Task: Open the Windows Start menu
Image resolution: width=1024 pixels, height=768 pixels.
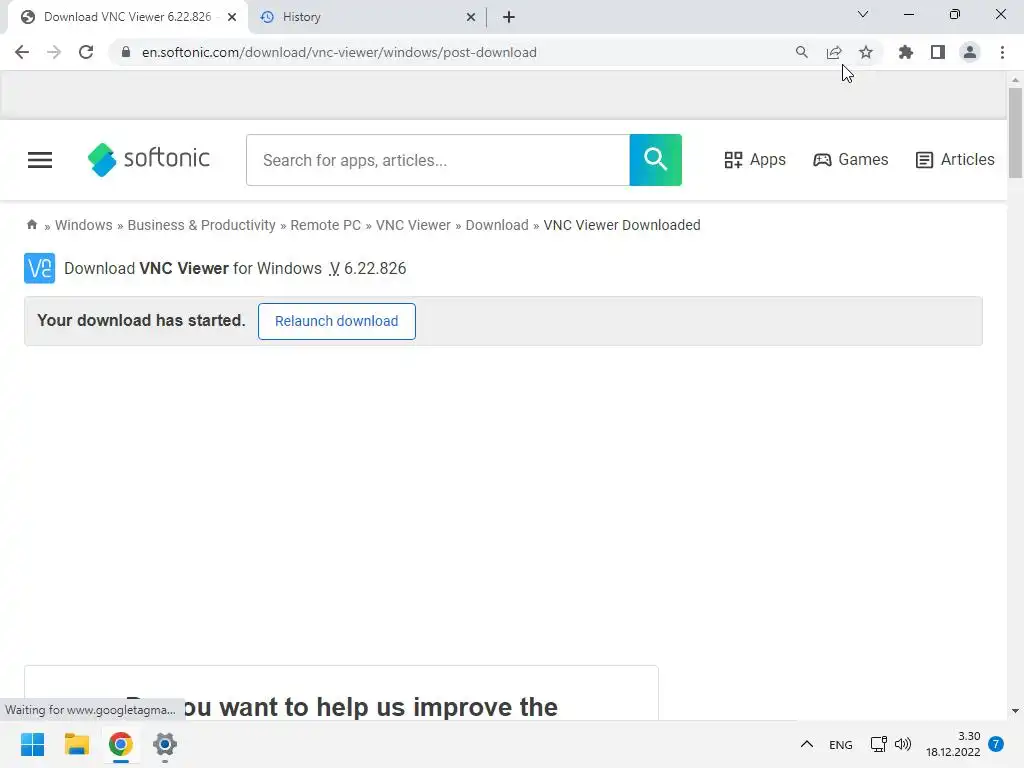Action: tap(33, 744)
